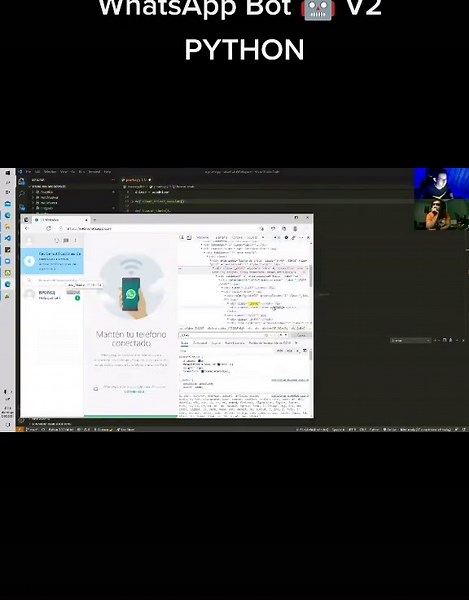469x600 pixels.
Task: Follow the link below 'Mantén tu teléfono conectado'
Action: point(134,391)
